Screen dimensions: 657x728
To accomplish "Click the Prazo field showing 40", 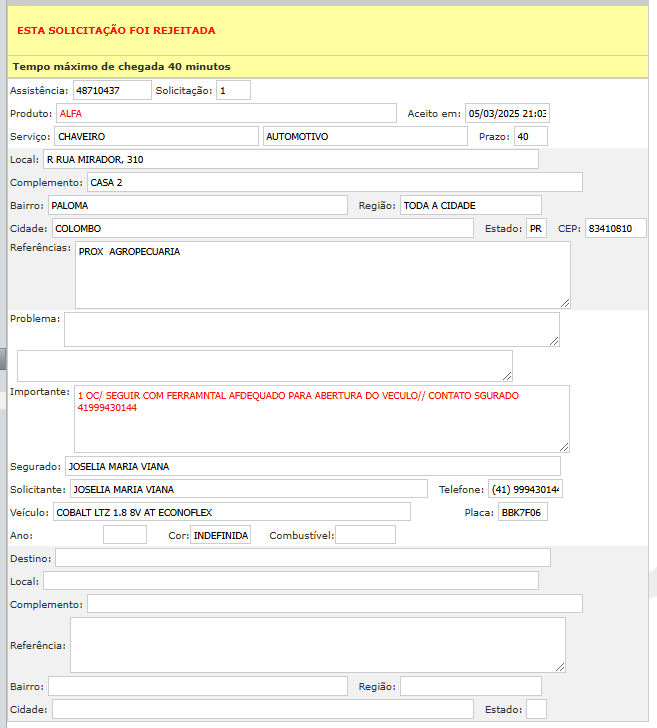I will click(530, 136).
